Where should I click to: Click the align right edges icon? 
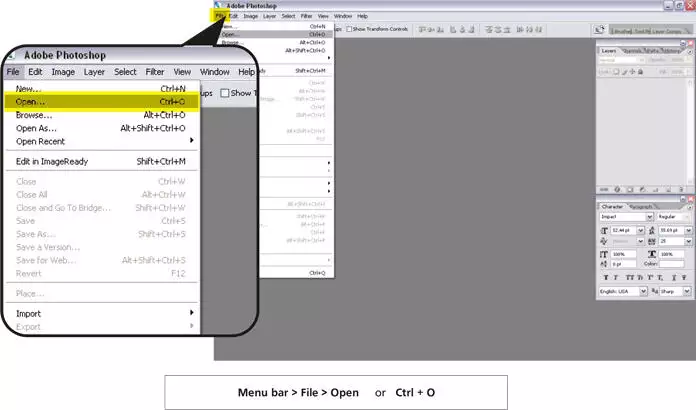[x=471, y=30]
